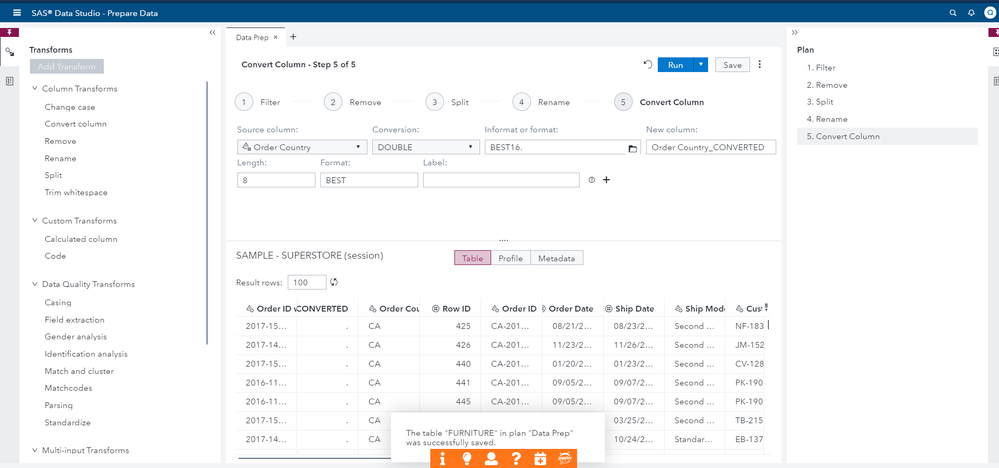Select the Trim whitespace transform
The image size is (999, 468).
point(76,192)
